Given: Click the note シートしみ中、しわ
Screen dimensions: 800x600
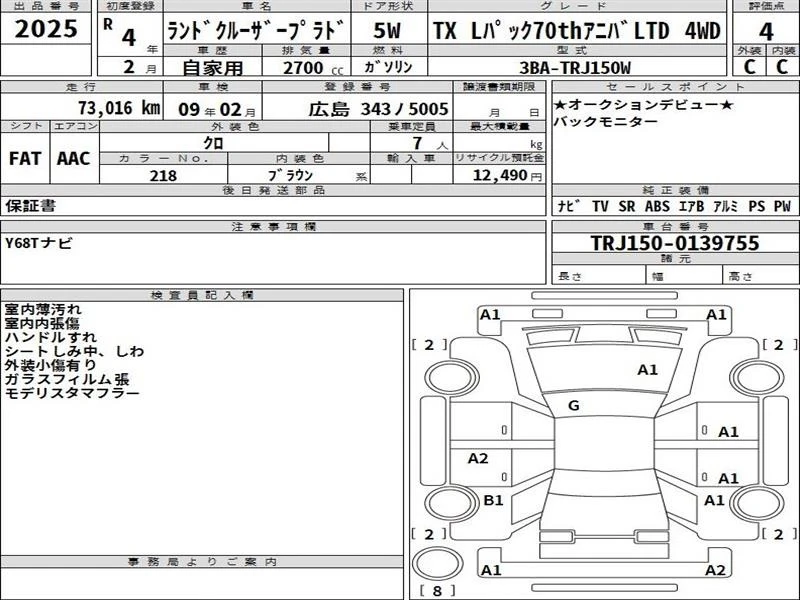Looking at the screenshot, I should coord(74,351).
